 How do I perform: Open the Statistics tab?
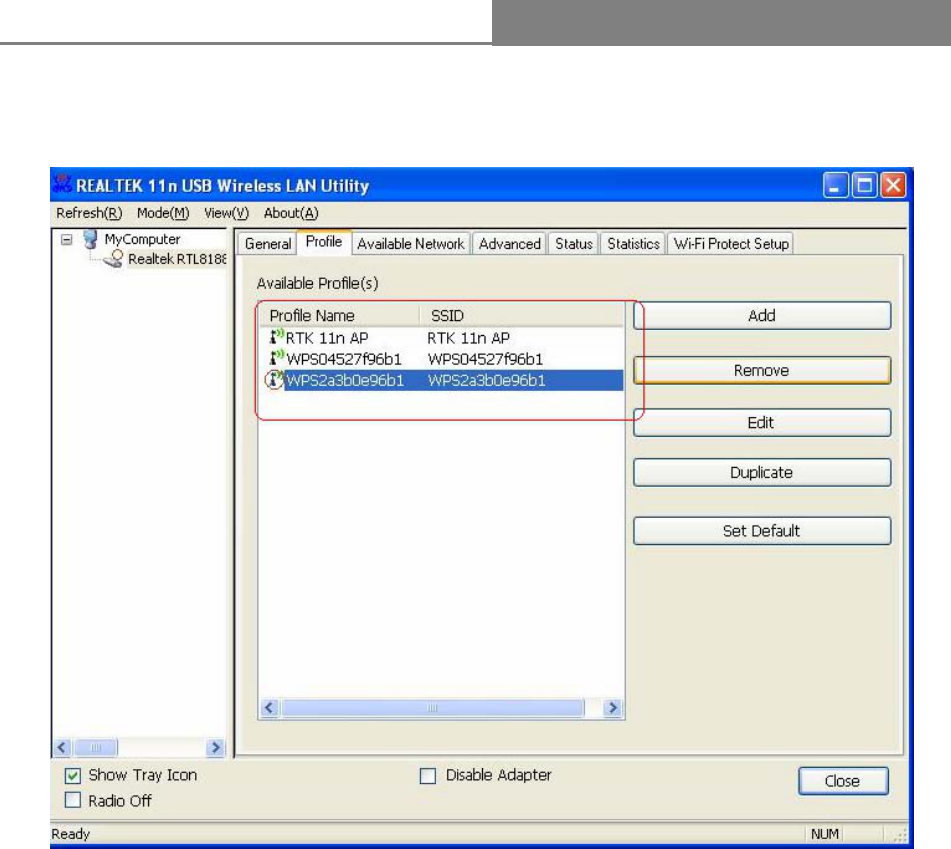coord(633,244)
